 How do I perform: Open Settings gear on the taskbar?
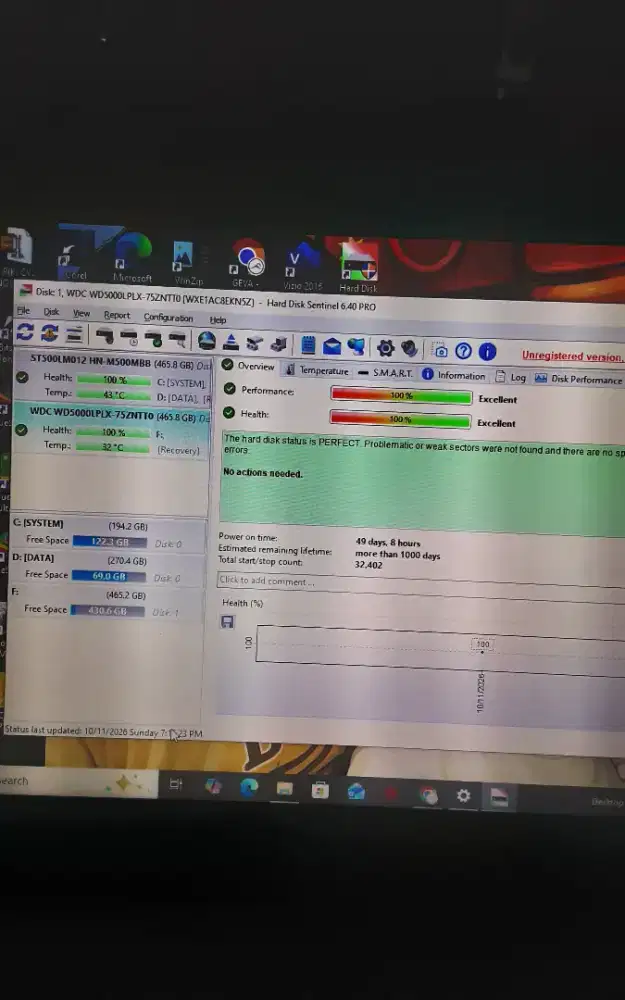(464, 796)
